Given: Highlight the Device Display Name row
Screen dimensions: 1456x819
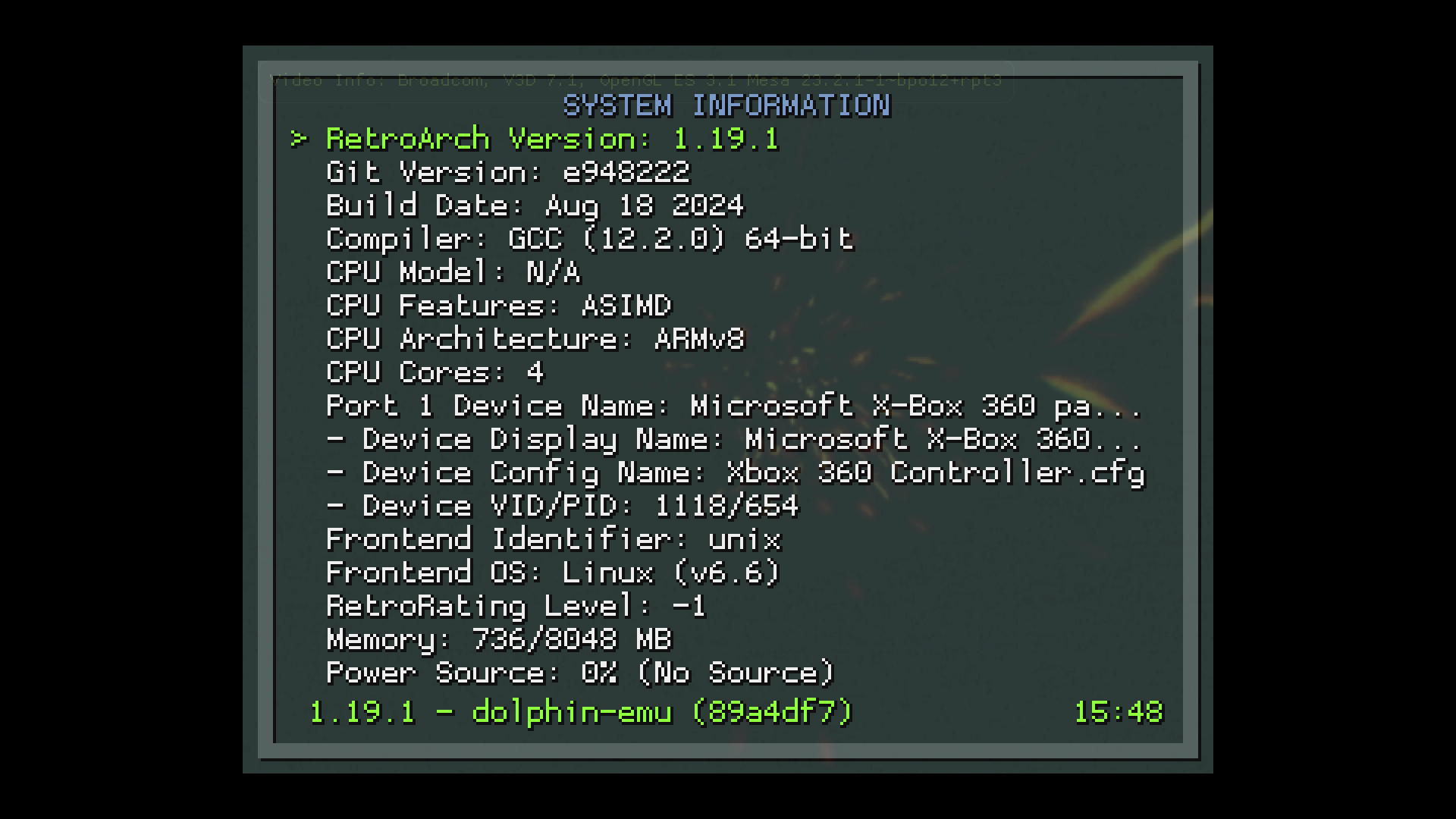Looking at the screenshot, I should pos(752,440).
